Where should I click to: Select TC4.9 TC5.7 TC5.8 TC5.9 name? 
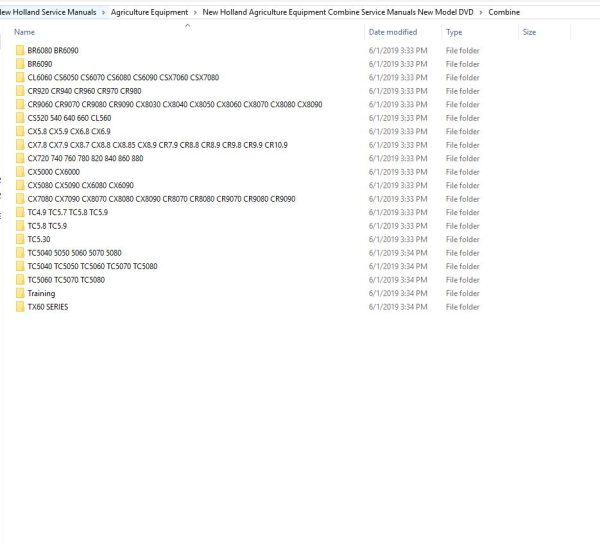tap(68, 212)
